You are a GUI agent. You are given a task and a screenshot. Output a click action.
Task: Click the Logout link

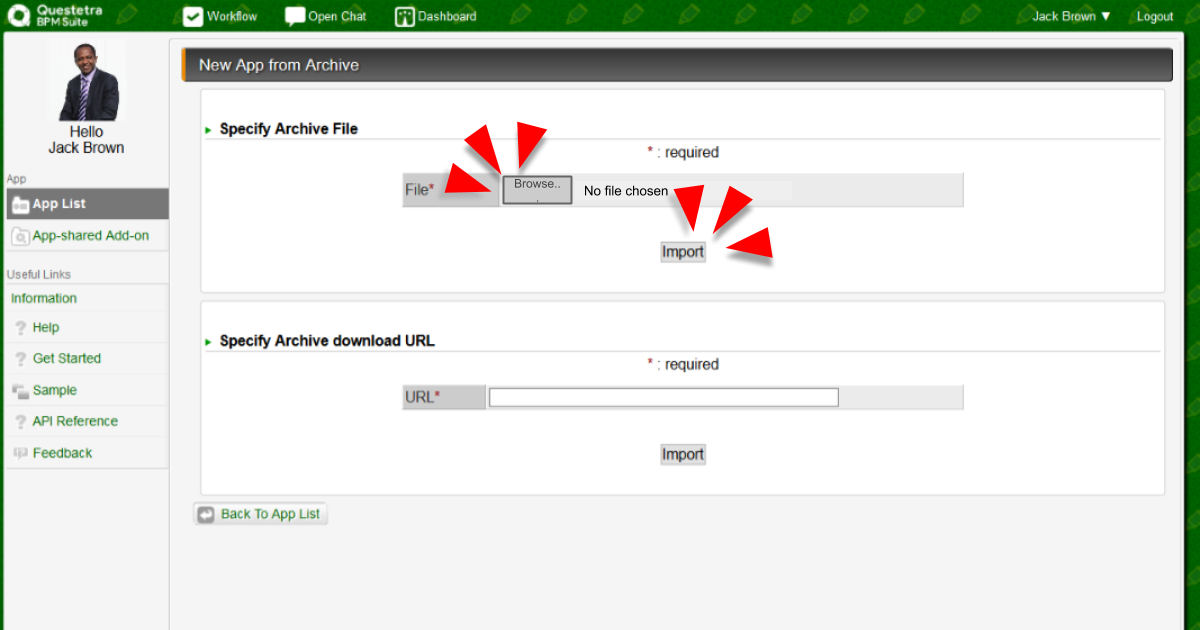click(x=1155, y=17)
